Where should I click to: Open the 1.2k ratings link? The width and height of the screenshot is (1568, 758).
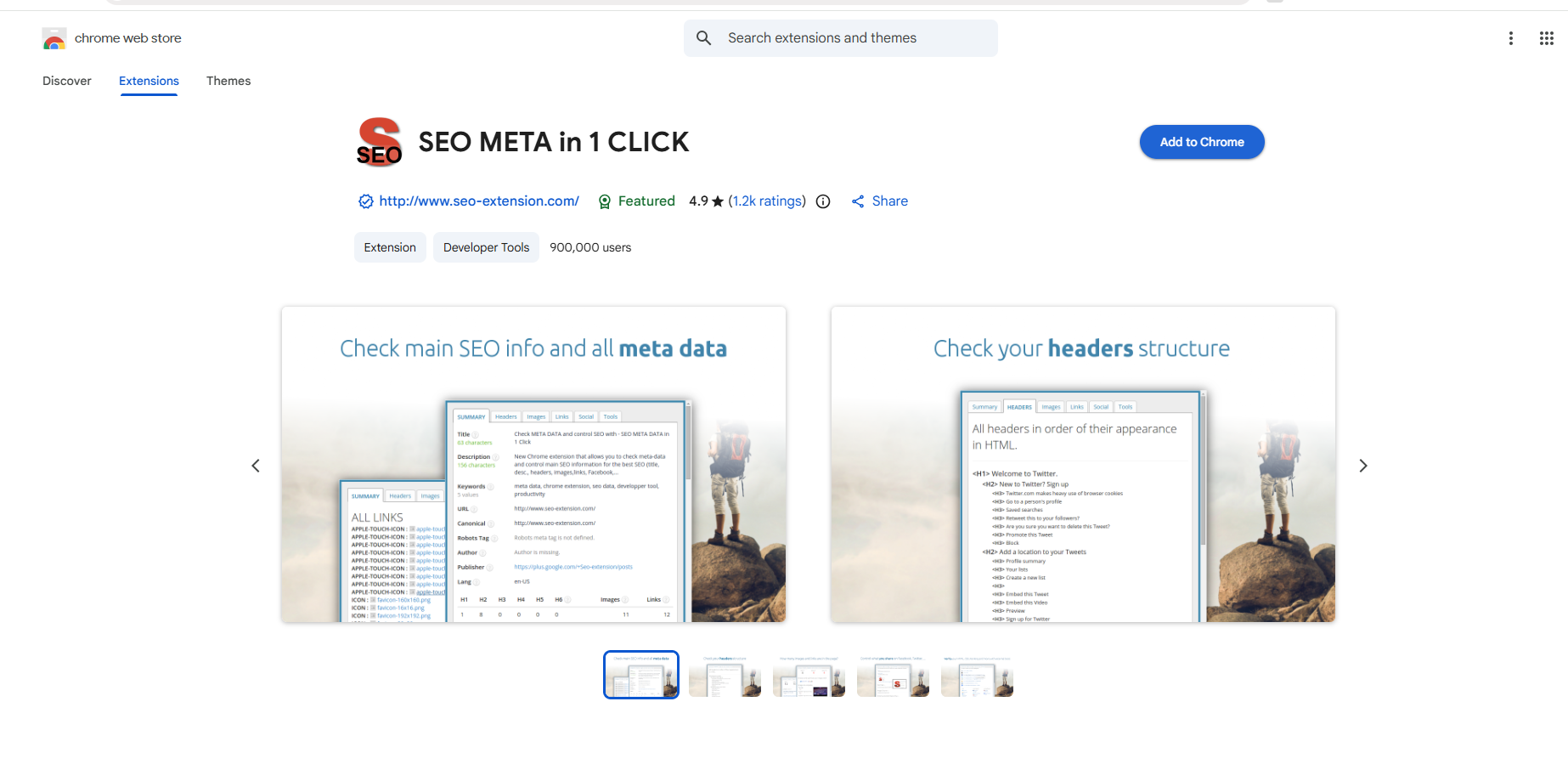coord(767,201)
